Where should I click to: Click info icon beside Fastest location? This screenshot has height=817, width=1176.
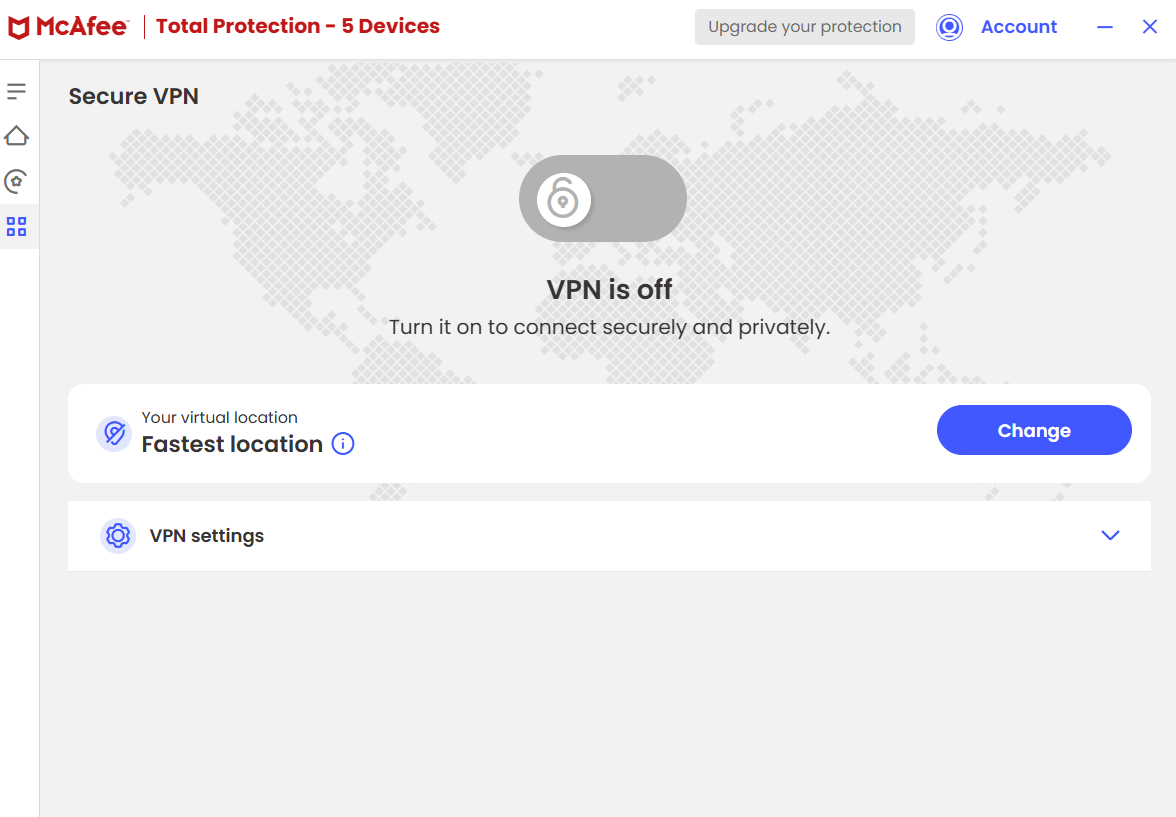point(343,444)
